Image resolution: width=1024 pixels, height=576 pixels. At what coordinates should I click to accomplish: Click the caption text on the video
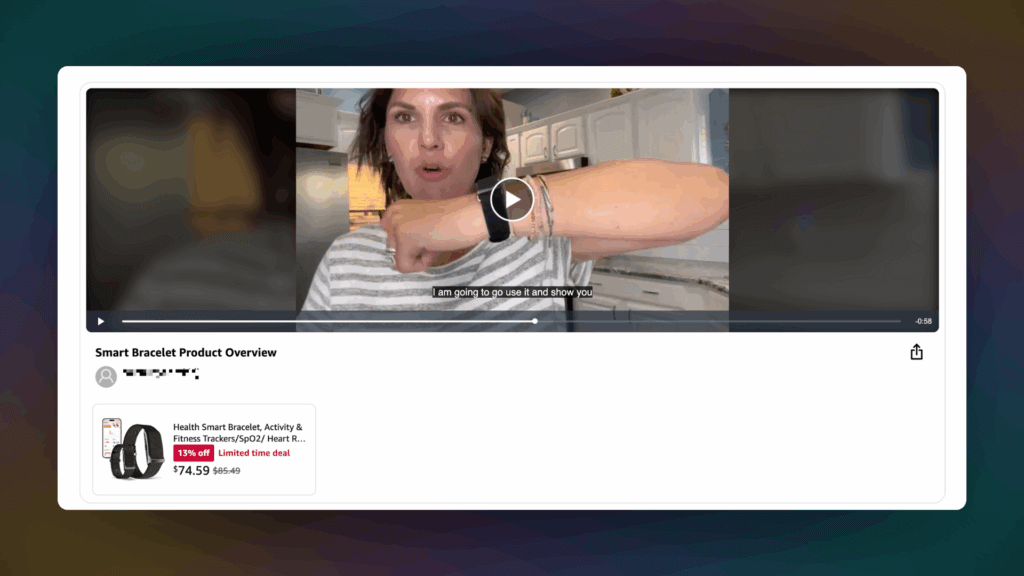pyautogui.click(x=512, y=292)
